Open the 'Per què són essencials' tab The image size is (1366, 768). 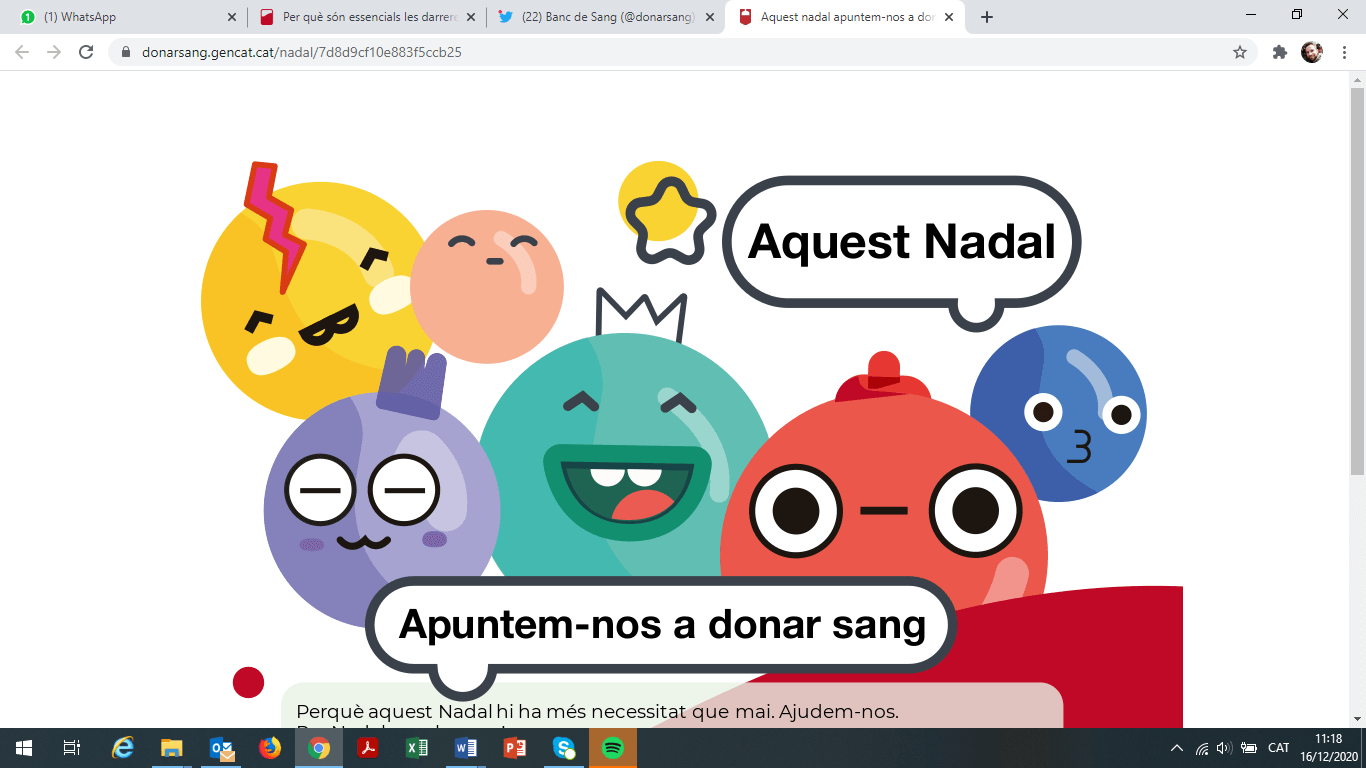click(x=366, y=17)
